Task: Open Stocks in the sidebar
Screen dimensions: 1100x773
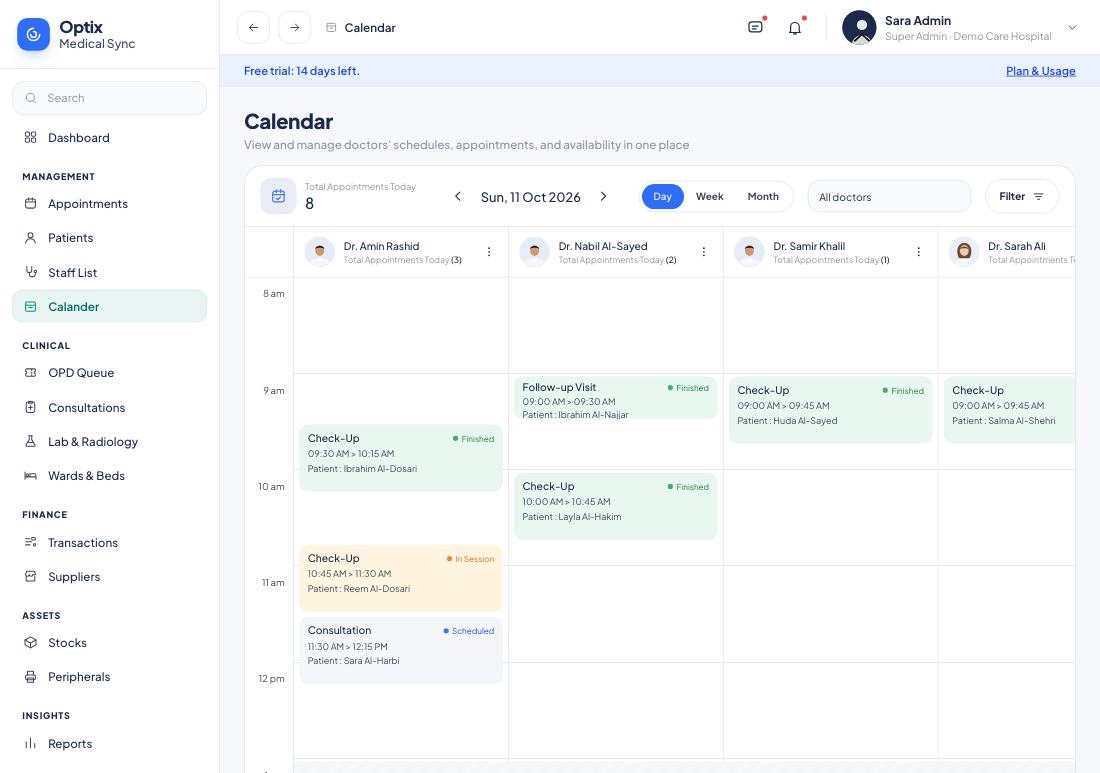Action: 109,643
